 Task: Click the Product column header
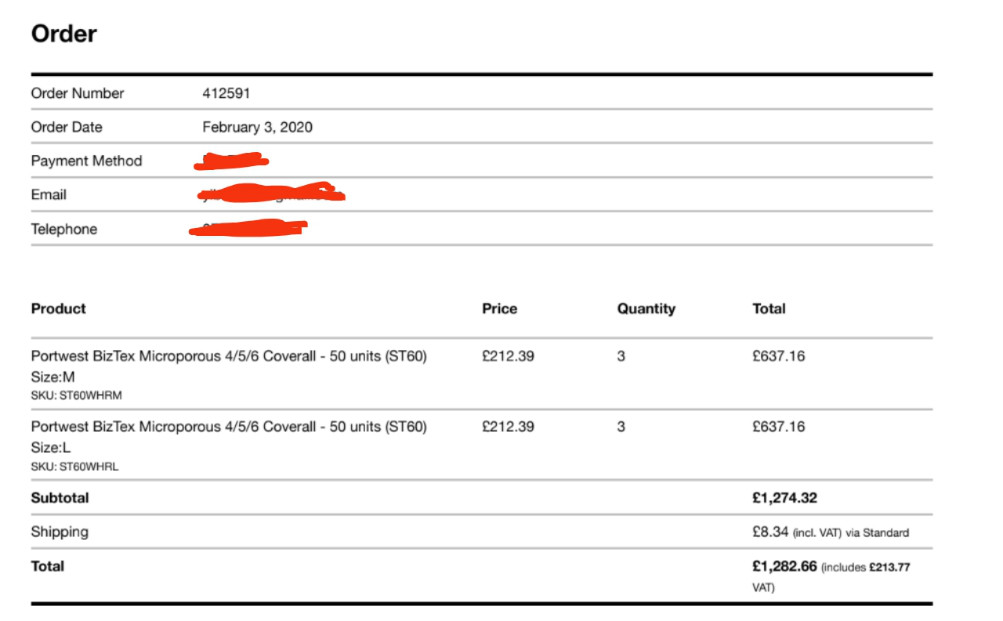(x=58, y=308)
